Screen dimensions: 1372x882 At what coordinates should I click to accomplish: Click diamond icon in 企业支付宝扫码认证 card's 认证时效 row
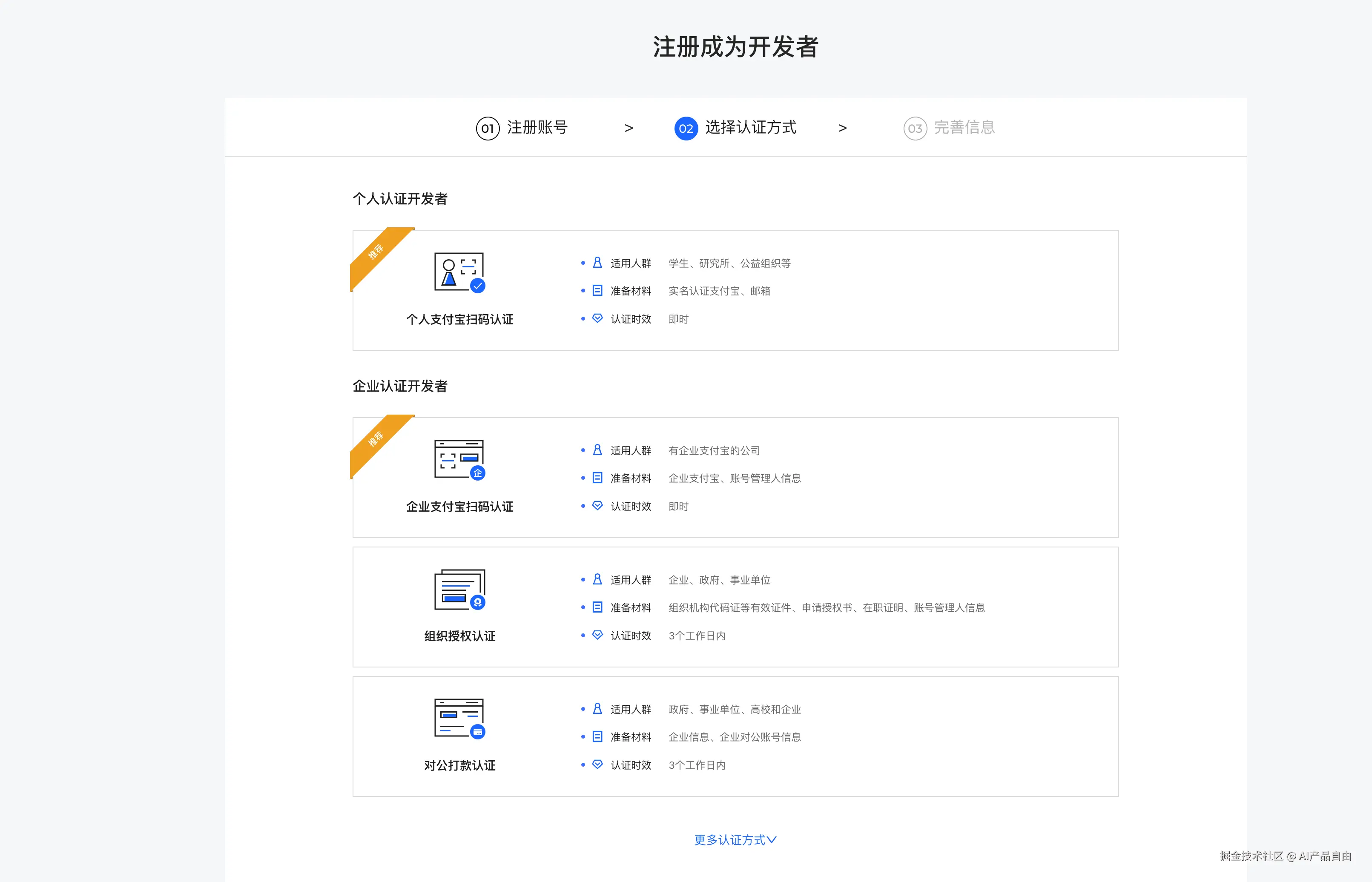point(597,506)
